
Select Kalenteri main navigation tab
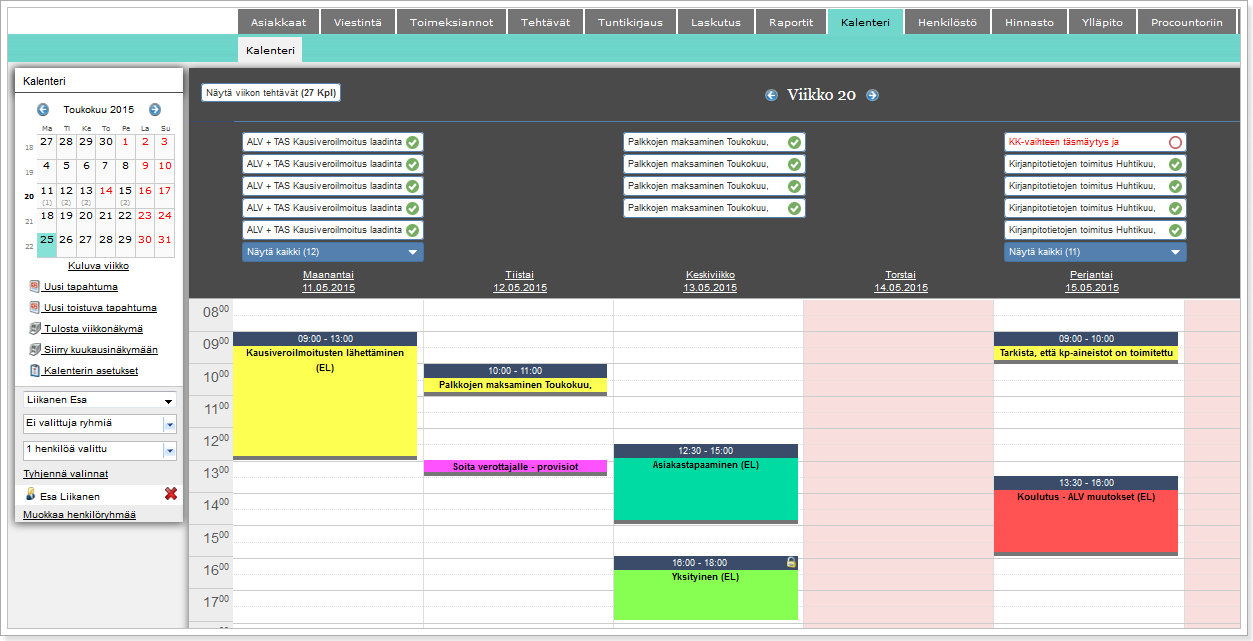[x=865, y=22]
